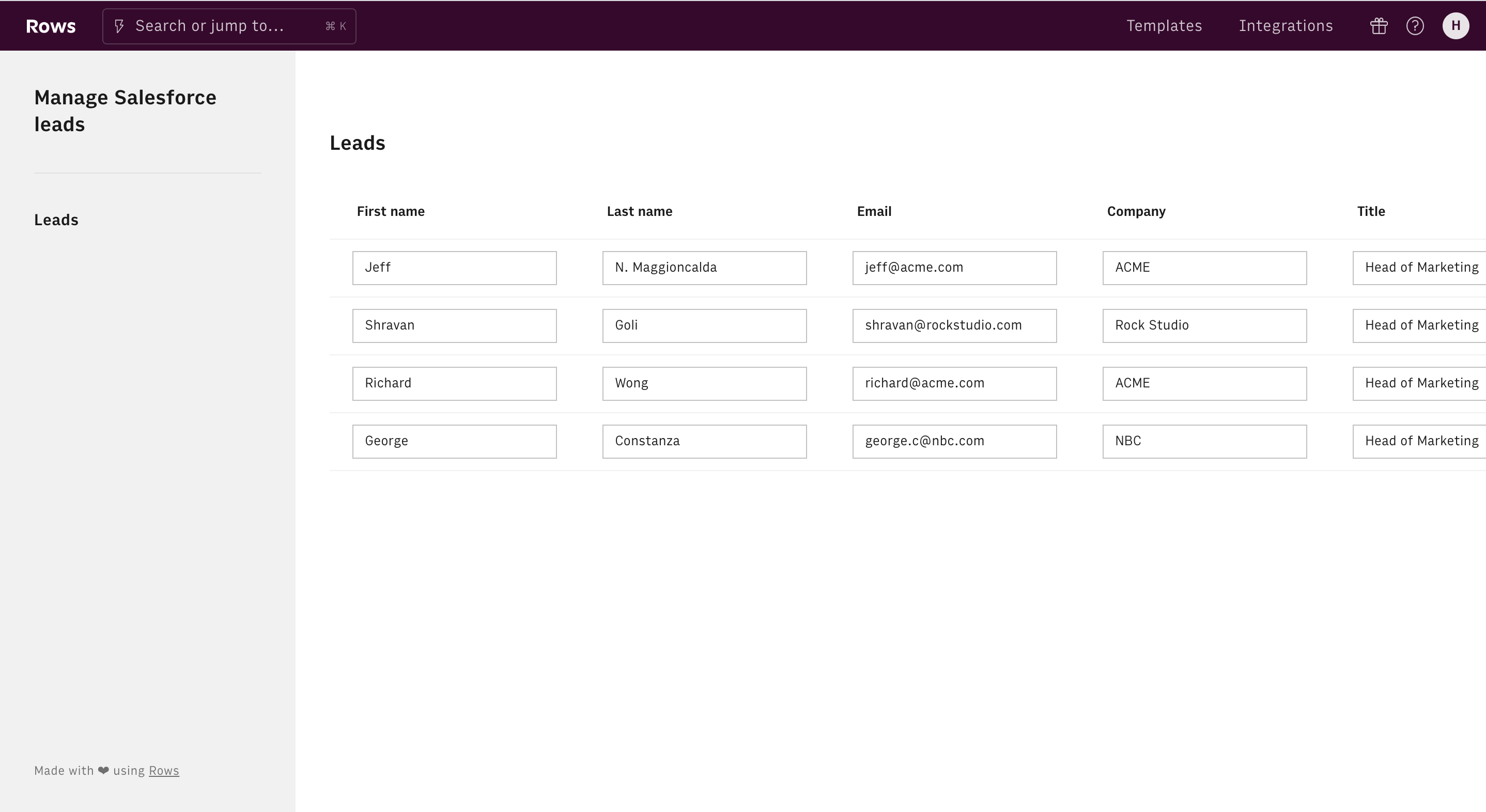Open the H user avatar menu
The image size is (1486, 812).
(1456, 26)
